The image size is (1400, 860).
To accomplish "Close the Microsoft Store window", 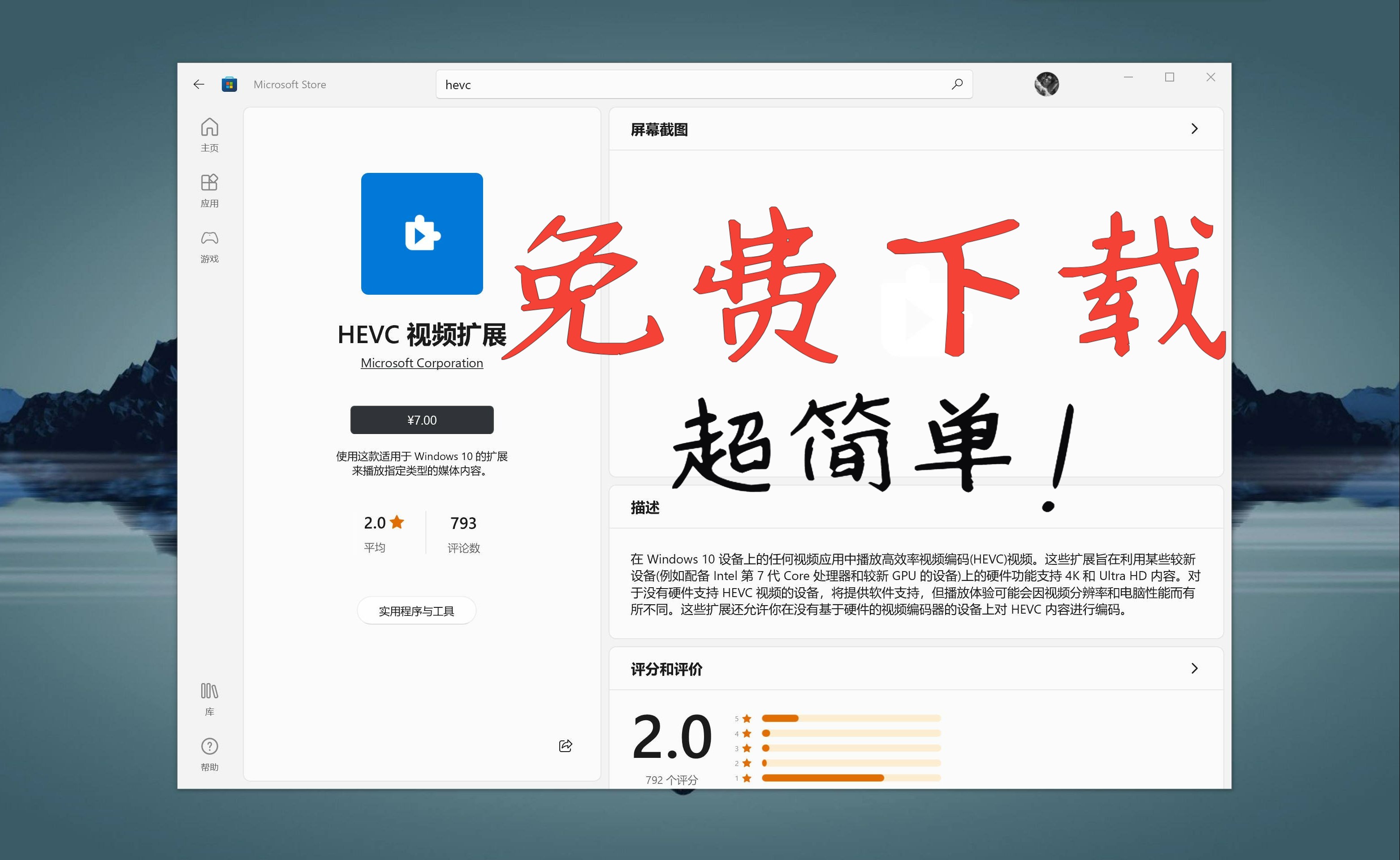I will [x=1210, y=77].
